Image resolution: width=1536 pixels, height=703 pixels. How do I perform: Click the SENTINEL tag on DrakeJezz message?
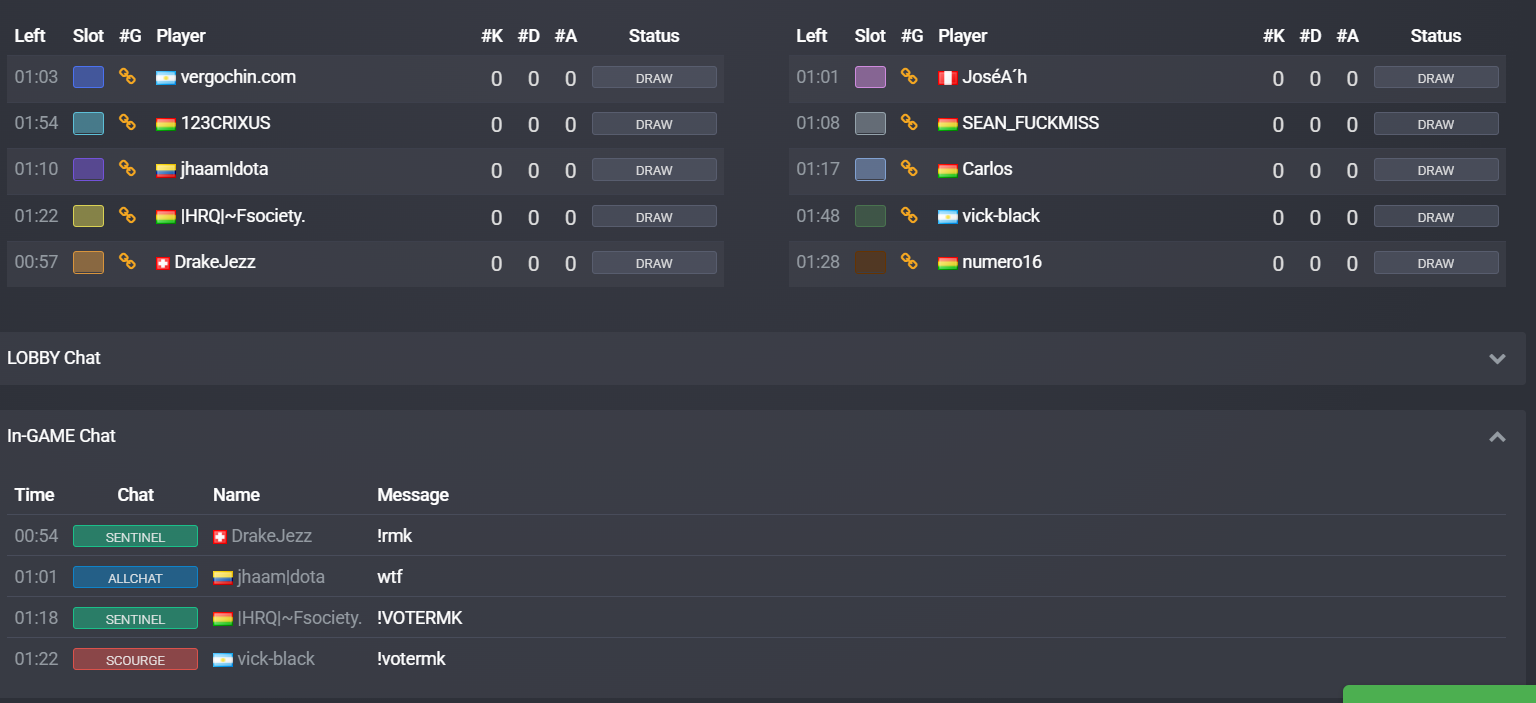[135, 536]
